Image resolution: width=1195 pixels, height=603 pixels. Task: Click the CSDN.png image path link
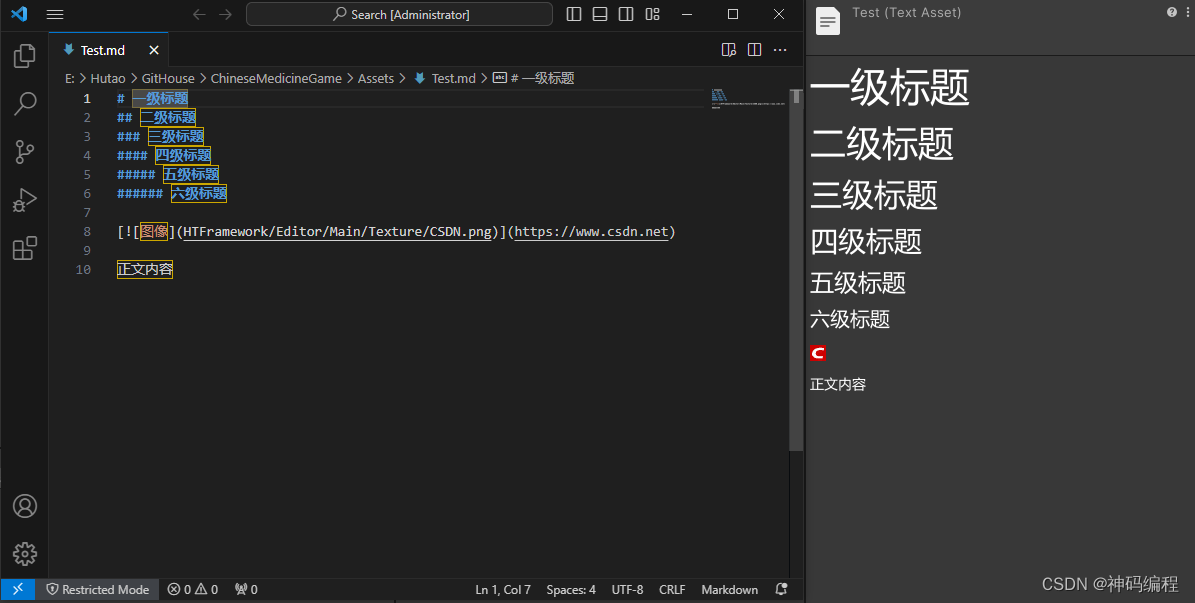(338, 232)
